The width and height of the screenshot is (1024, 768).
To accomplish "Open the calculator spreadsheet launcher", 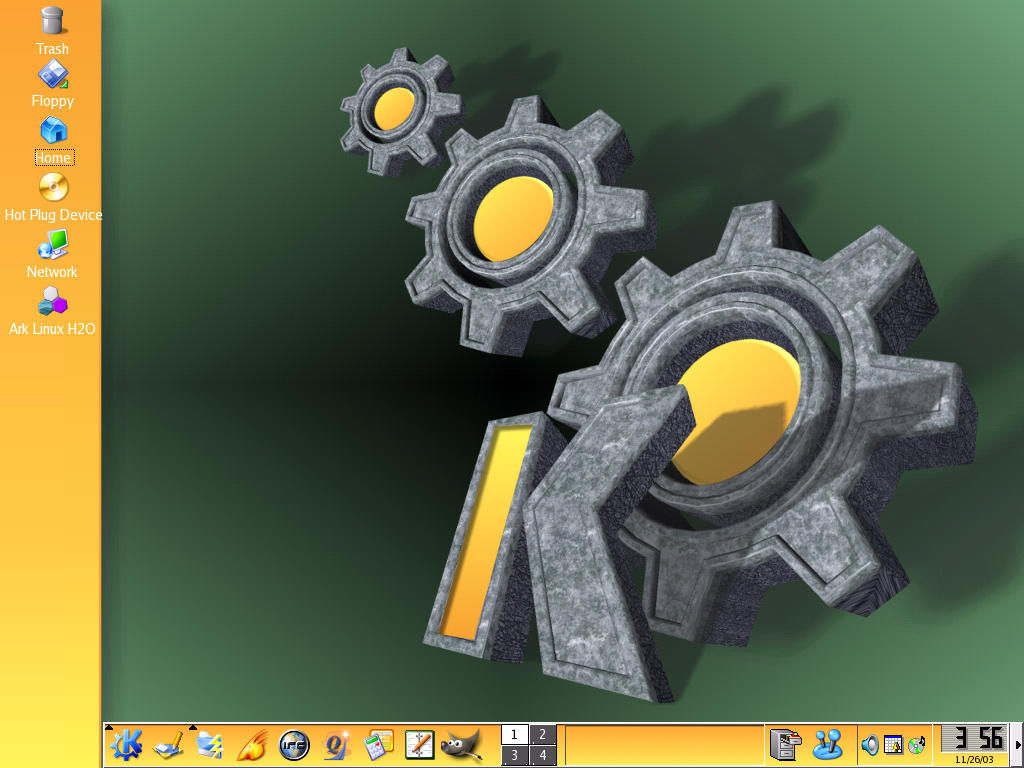I will coord(378,745).
